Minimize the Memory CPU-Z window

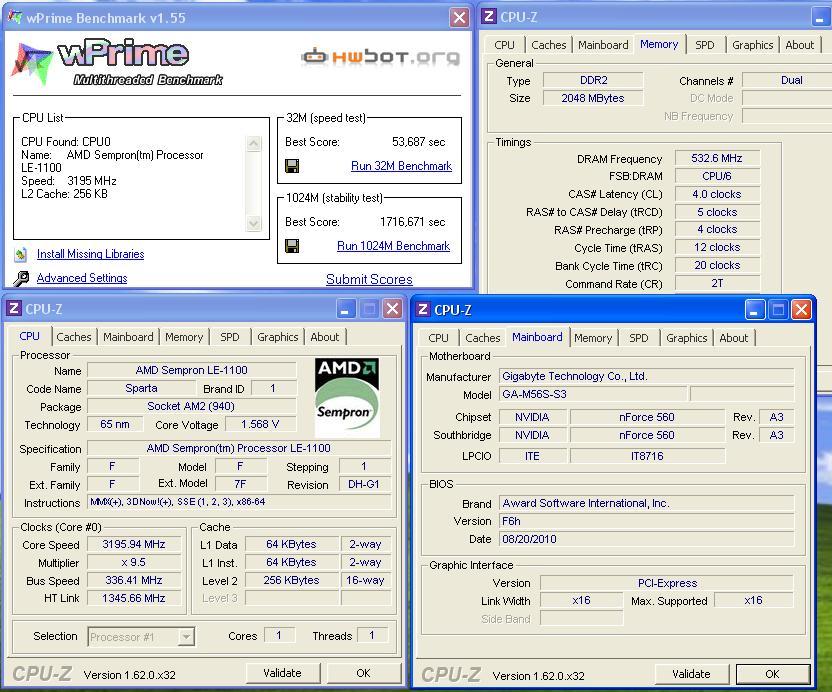click(820, 18)
